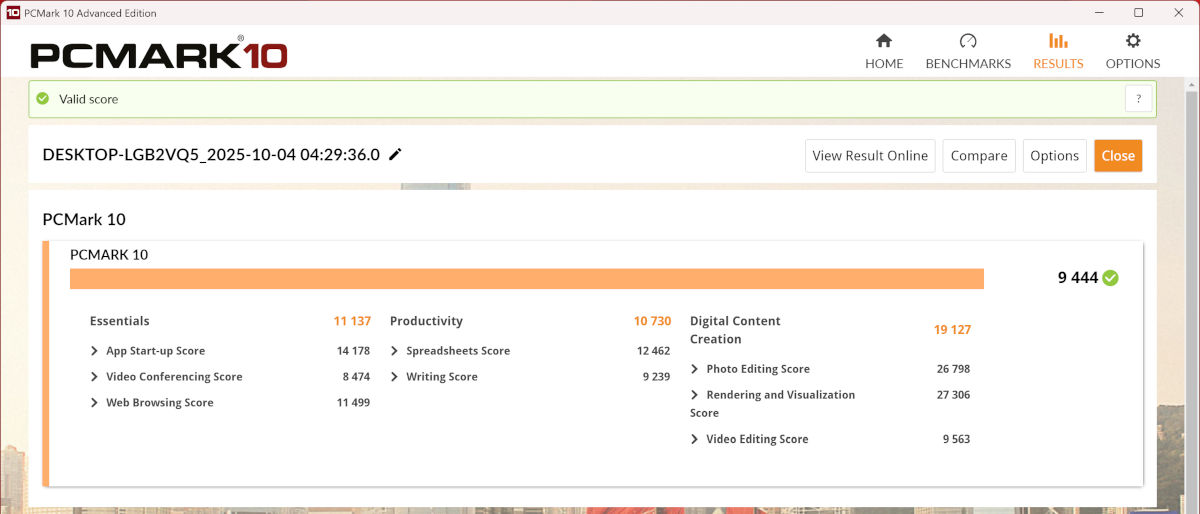This screenshot has height=514, width=1200.
Task: Click the overall score 9 444
Action: (1078, 278)
